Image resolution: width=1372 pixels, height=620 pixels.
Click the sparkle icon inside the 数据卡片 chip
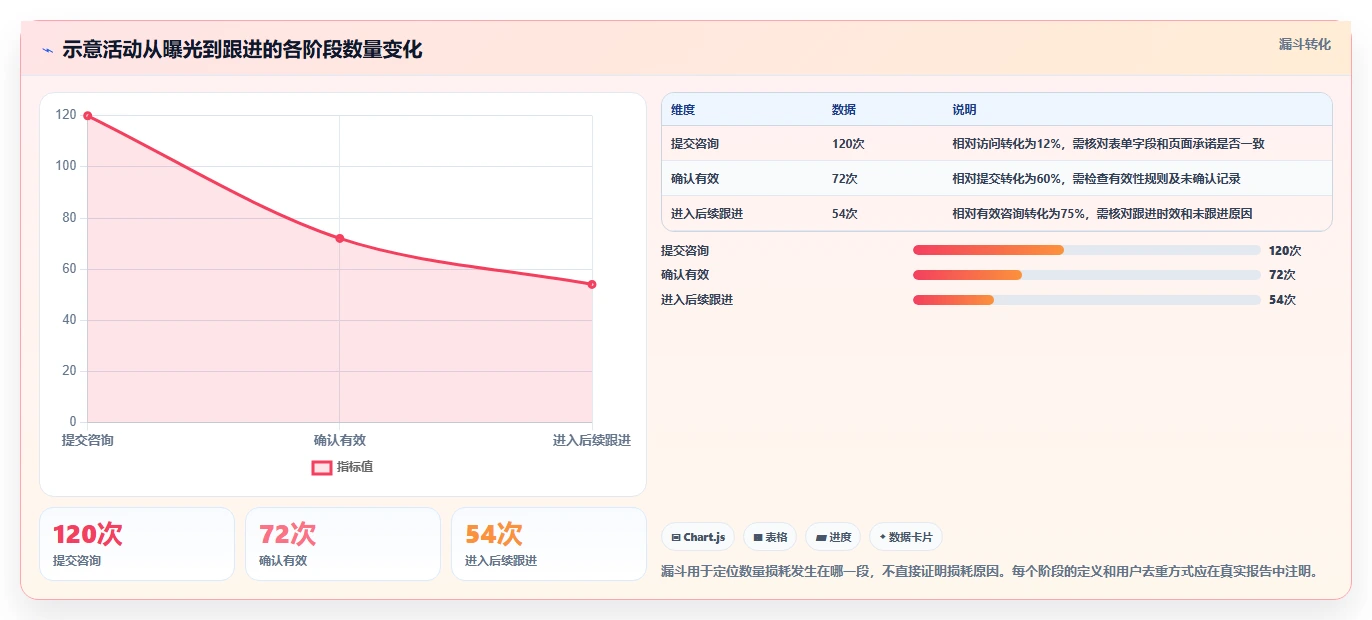pyautogui.click(x=882, y=537)
